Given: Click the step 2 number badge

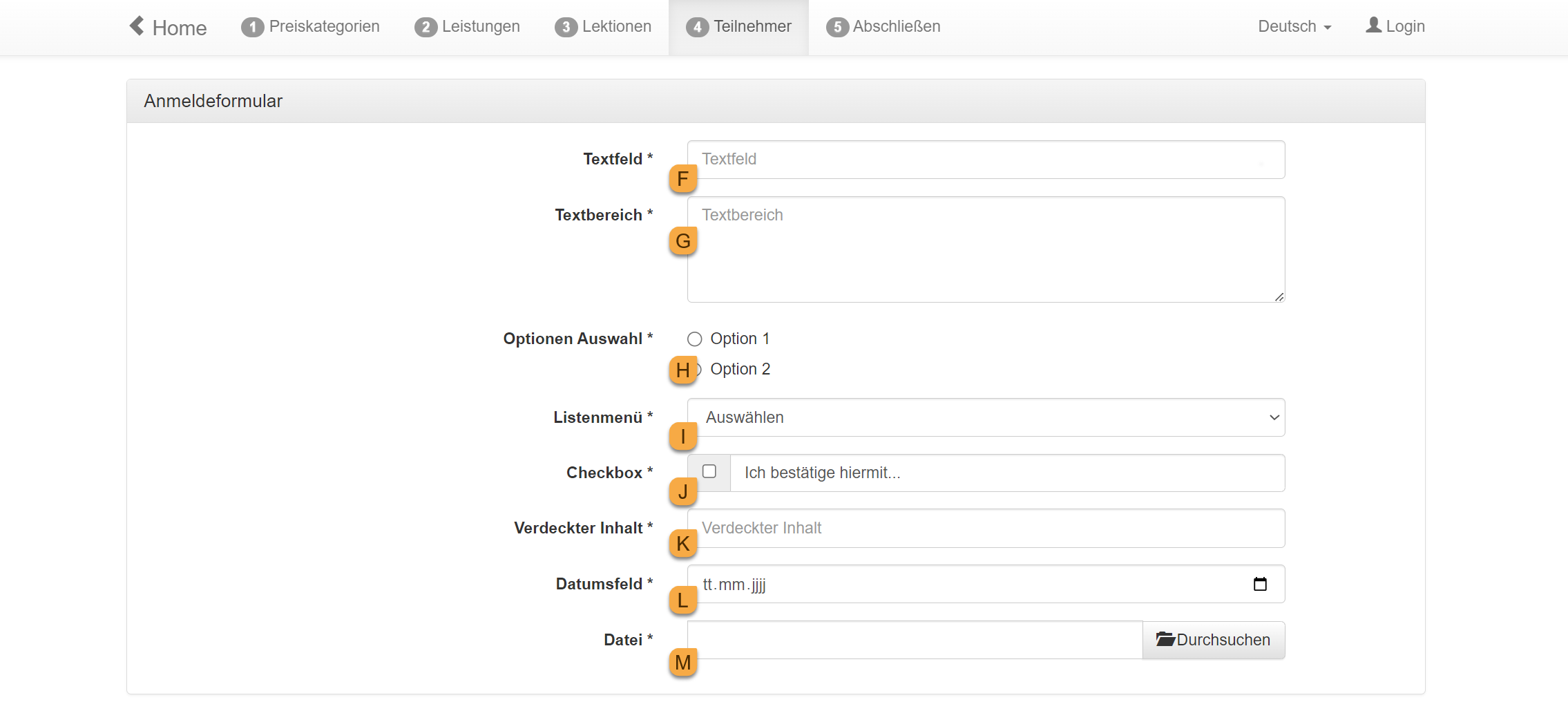Looking at the screenshot, I should 426,27.
